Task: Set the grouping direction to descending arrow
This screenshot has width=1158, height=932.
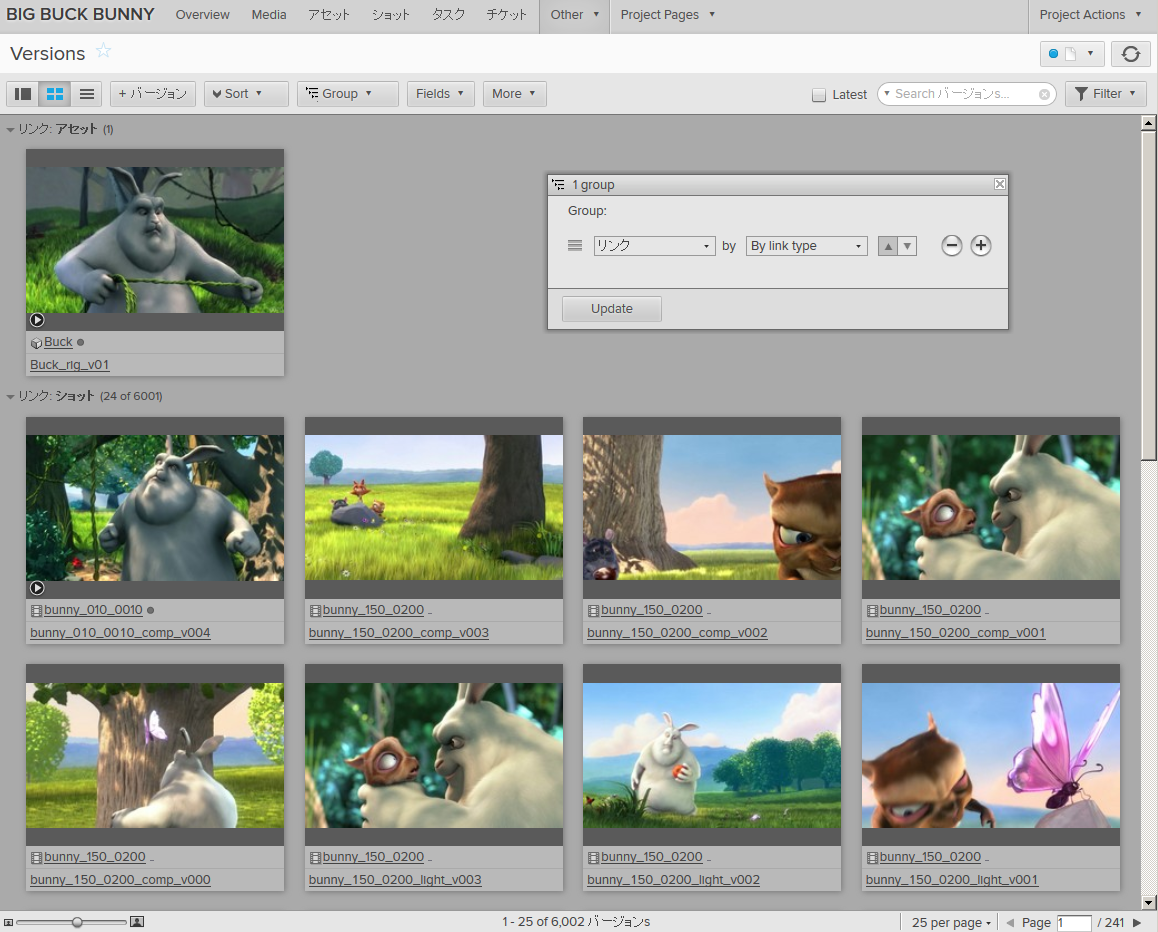Action: tap(907, 246)
